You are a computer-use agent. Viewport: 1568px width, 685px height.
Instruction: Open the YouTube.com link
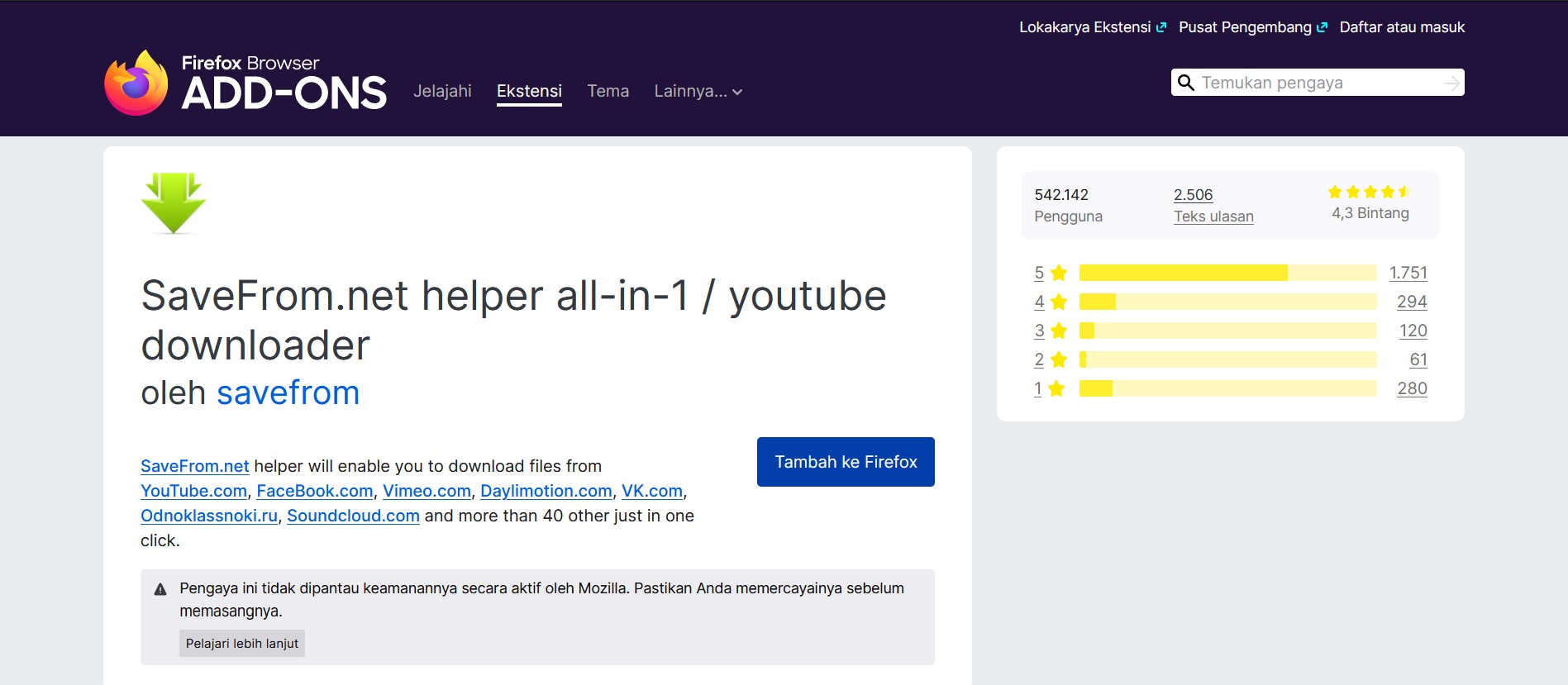click(x=193, y=491)
